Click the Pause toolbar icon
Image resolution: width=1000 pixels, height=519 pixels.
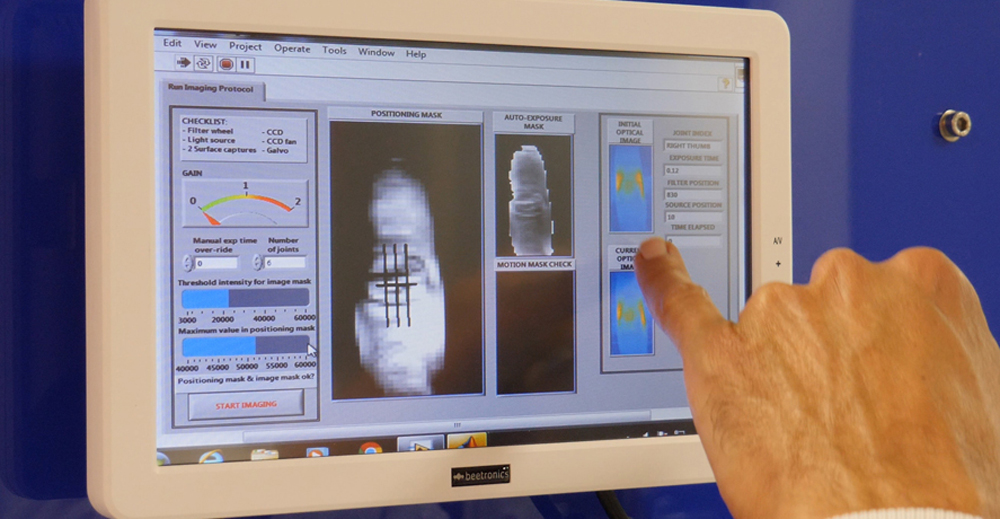click(245, 64)
